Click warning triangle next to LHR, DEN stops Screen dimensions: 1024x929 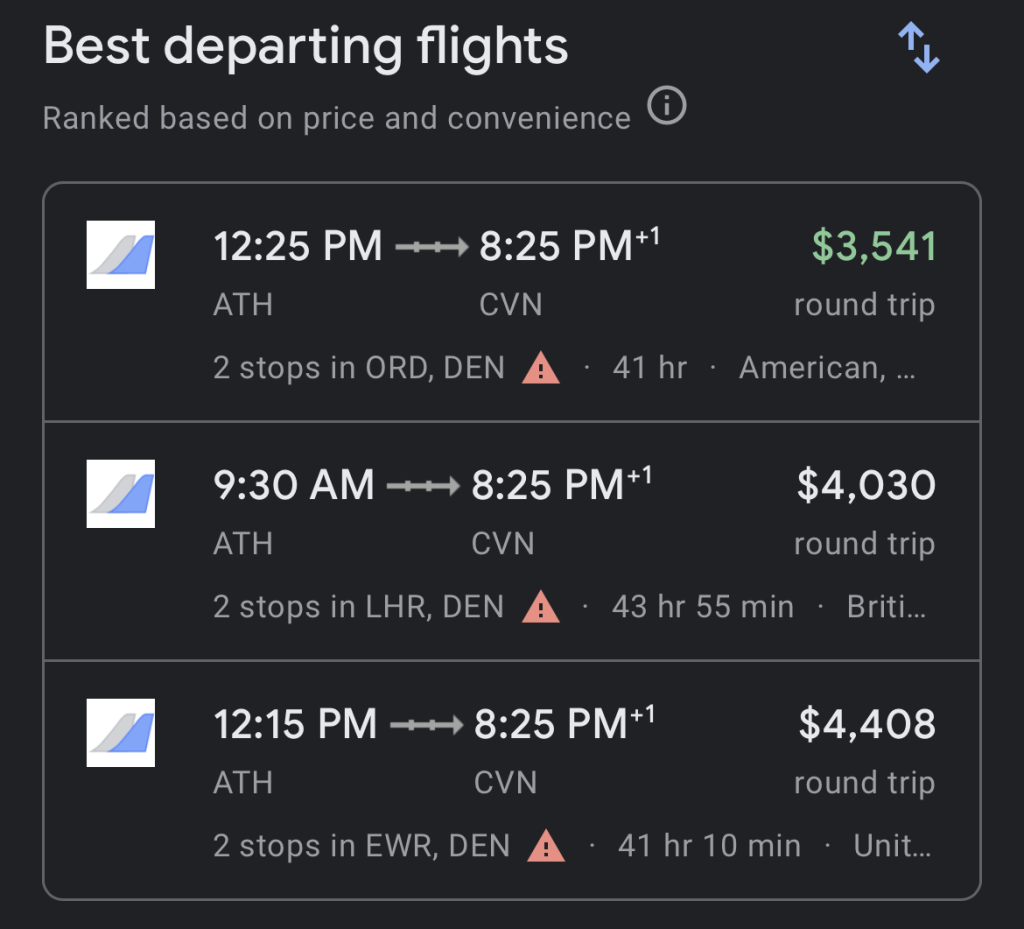click(x=541, y=607)
